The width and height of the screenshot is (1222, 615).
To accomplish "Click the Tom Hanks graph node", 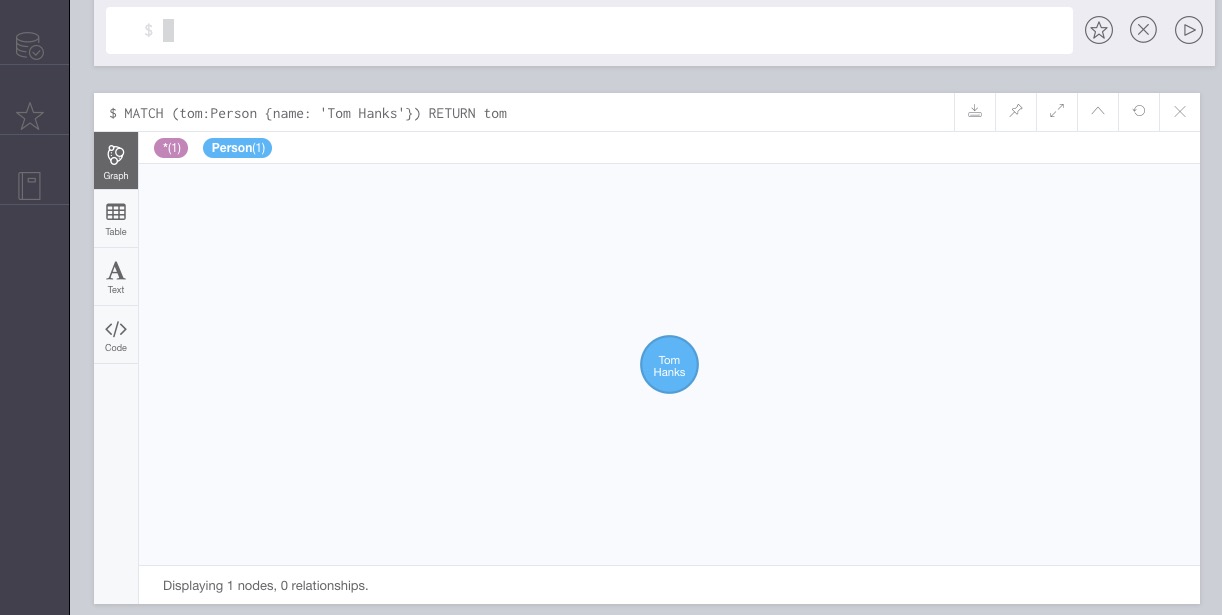I will pos(669,365).
